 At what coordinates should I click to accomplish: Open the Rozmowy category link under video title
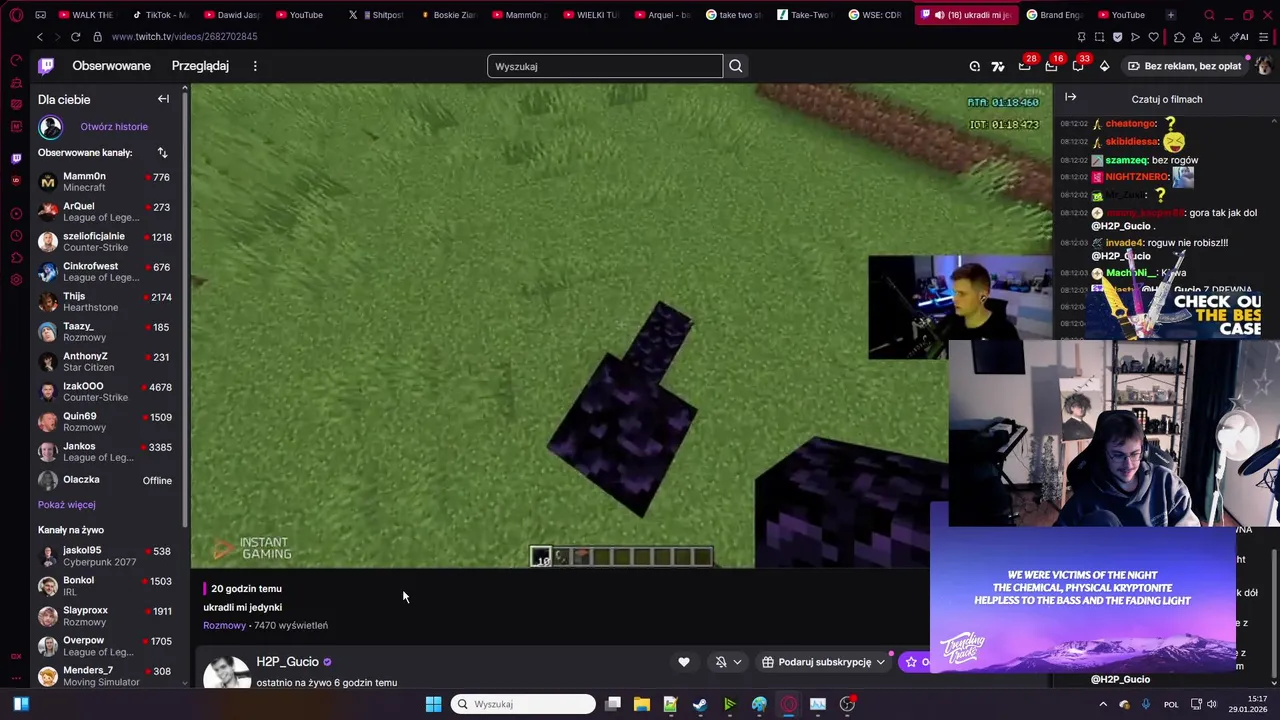pyautogui.click(x=224, y=625)
